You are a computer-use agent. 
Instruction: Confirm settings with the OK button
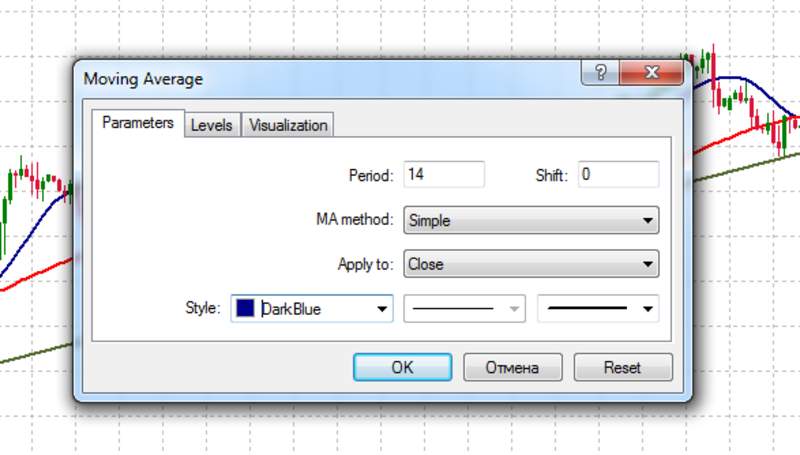[402, 367]
